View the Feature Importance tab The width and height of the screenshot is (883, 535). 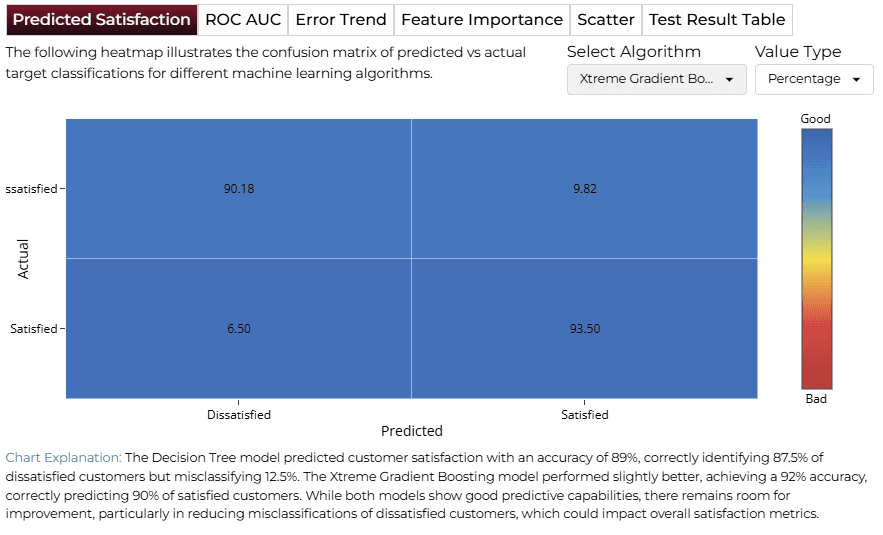pos(481,20)
